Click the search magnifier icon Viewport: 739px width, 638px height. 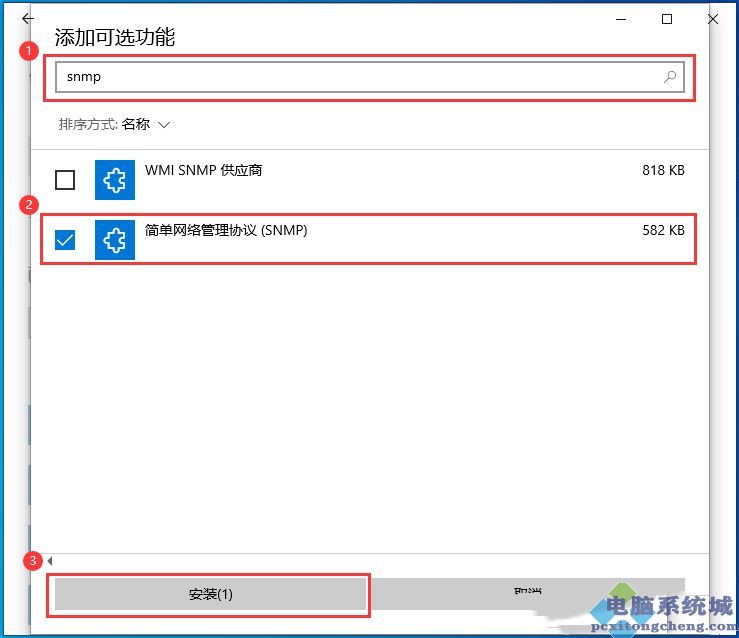pos(670,76)
